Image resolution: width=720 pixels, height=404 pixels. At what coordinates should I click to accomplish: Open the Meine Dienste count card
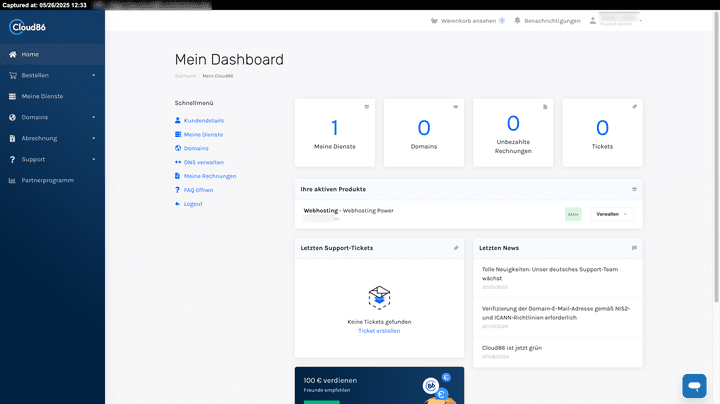pyautogui.click(x=335, y=133)
